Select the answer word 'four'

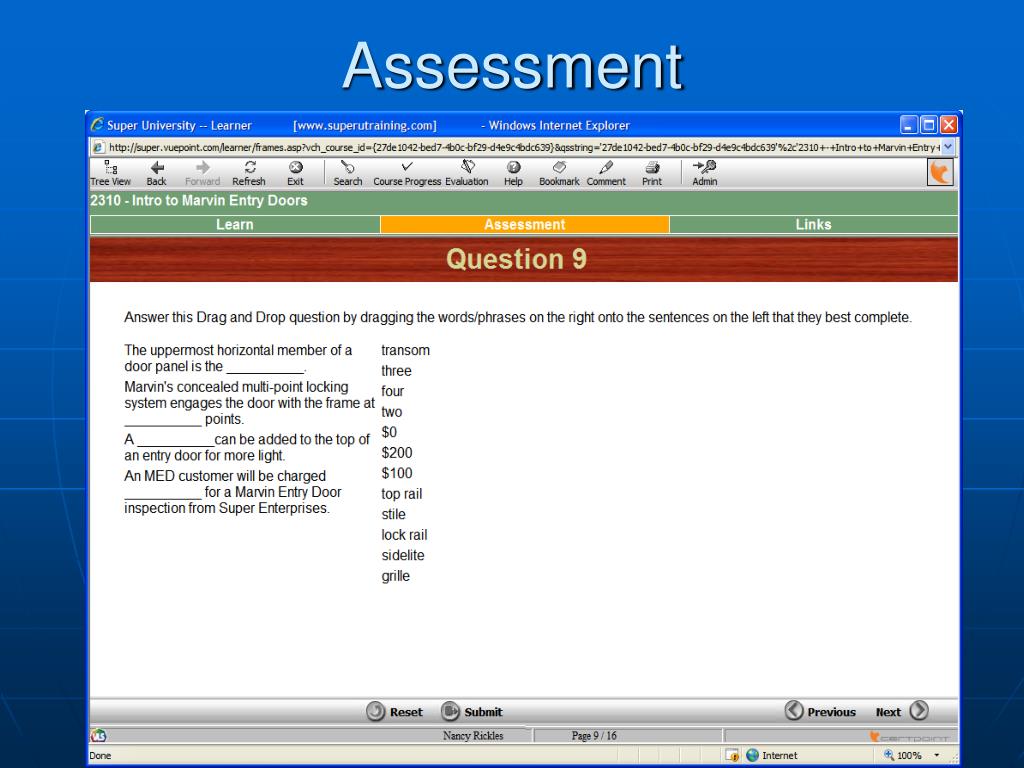click(x=392, y=391)
